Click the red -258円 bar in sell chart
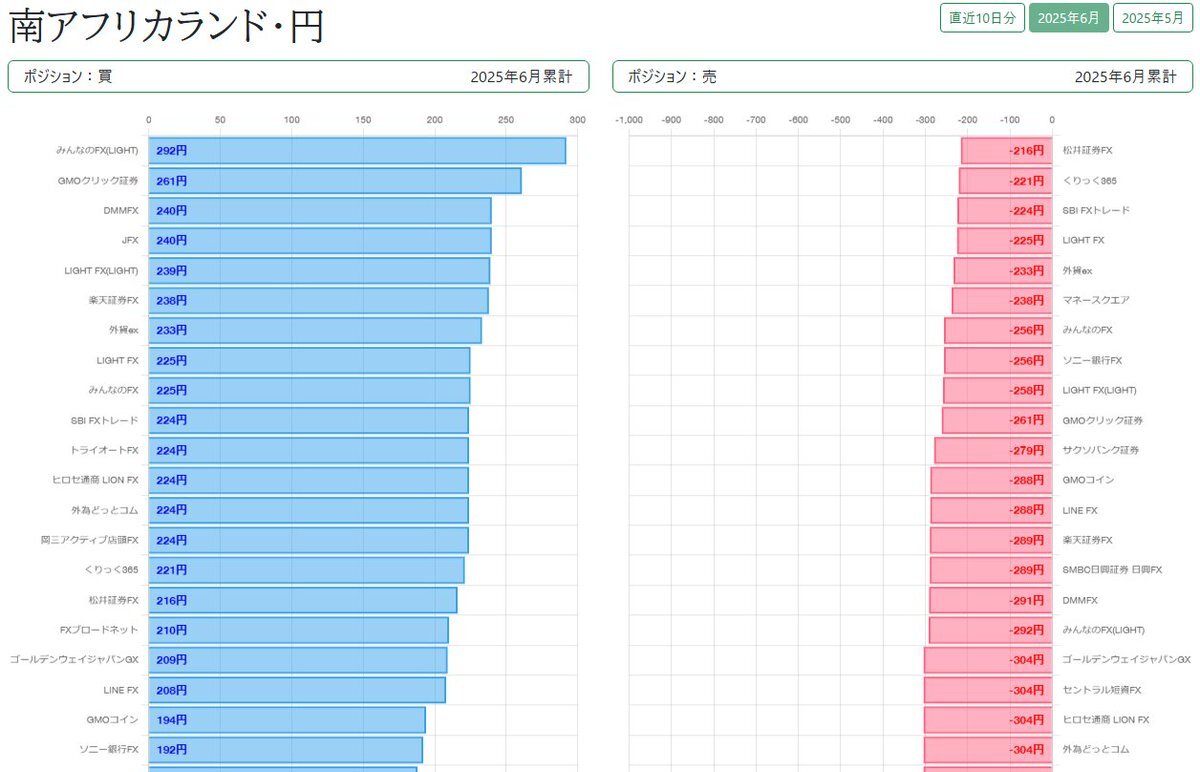 [998, 390]
